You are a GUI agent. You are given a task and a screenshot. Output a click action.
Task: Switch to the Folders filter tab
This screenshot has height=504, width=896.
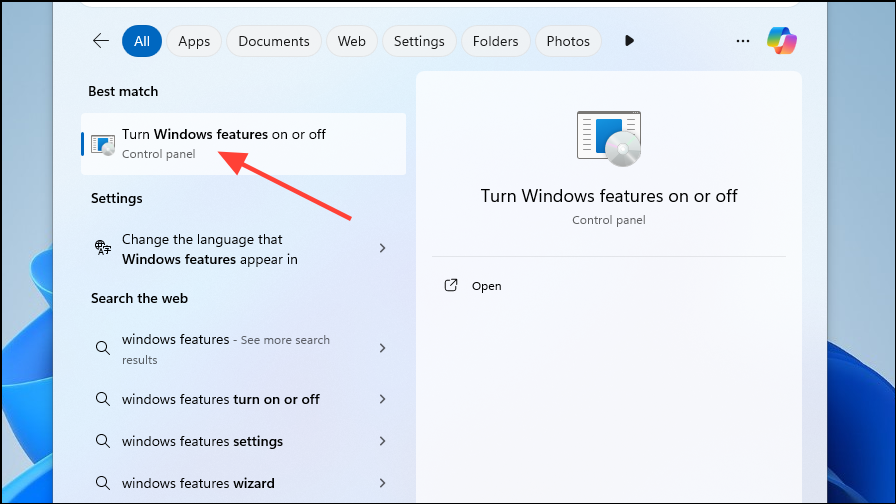tap(495, 41)
